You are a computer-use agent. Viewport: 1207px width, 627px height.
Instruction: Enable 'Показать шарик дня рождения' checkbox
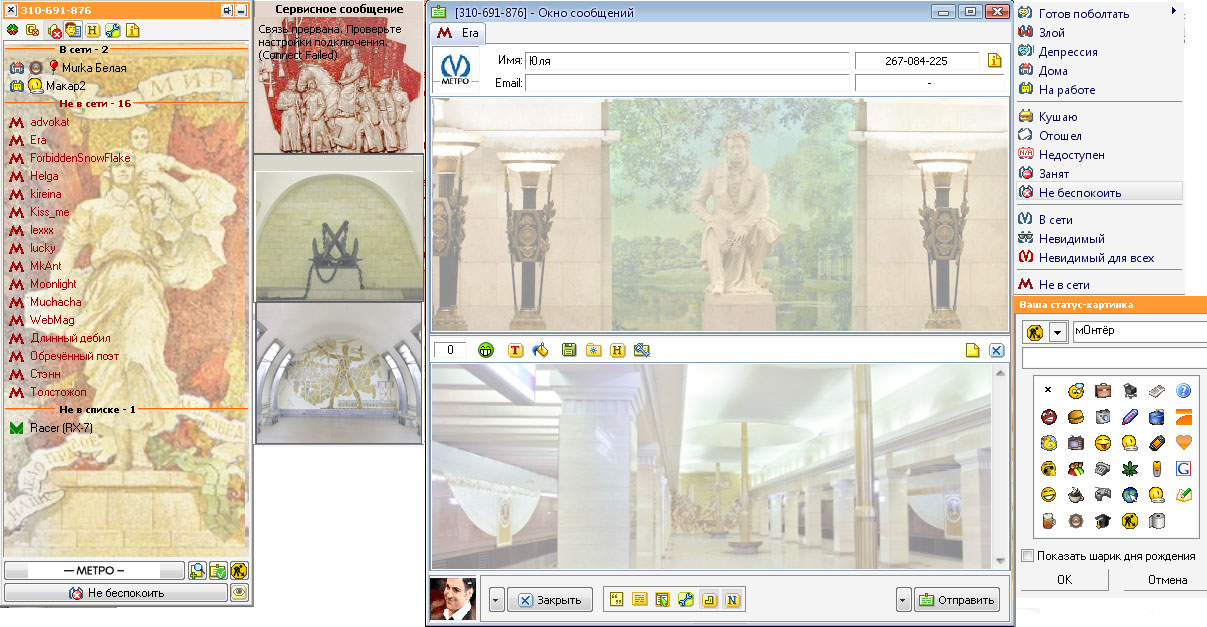pyautogui.click(x=1027, y=556)
